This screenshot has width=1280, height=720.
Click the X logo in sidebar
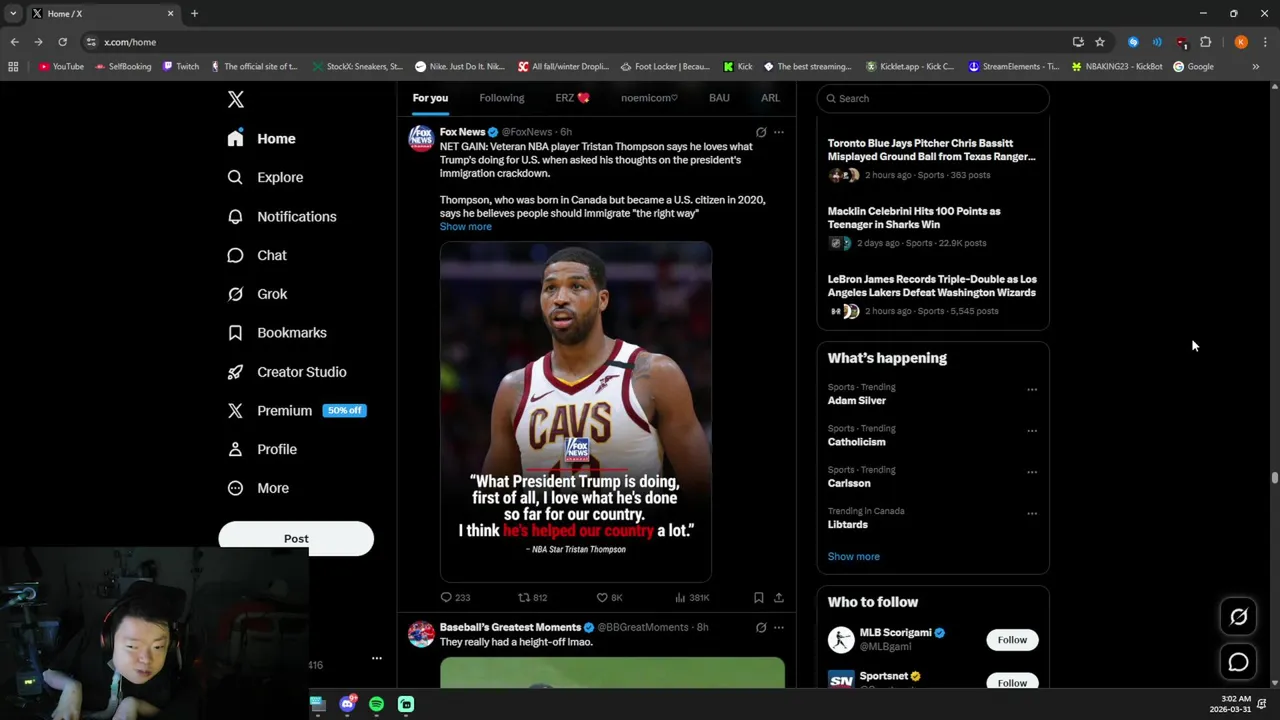235,99
